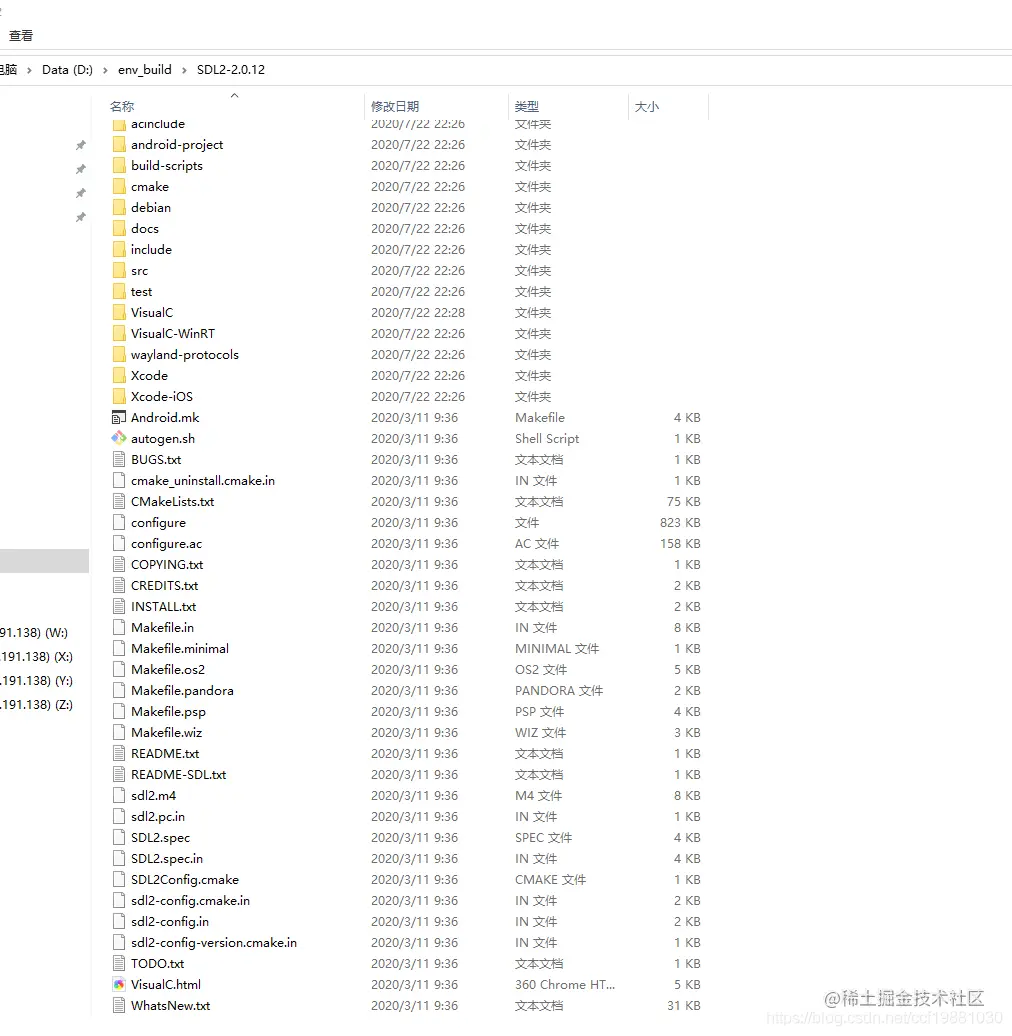Select the cmake_uninstall.cmake.in file name
Screen dimensions: 1012x1036
(x=203, y=481)
